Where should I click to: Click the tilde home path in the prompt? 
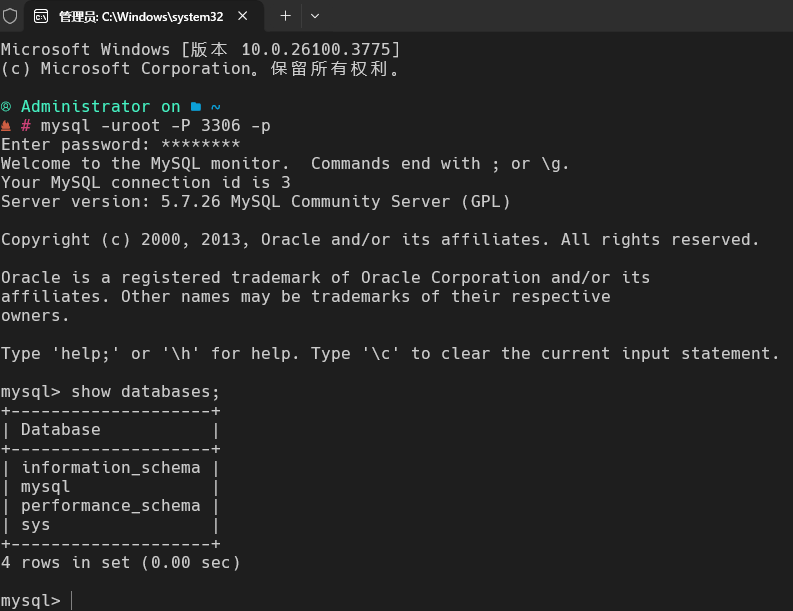pos(216,107)
